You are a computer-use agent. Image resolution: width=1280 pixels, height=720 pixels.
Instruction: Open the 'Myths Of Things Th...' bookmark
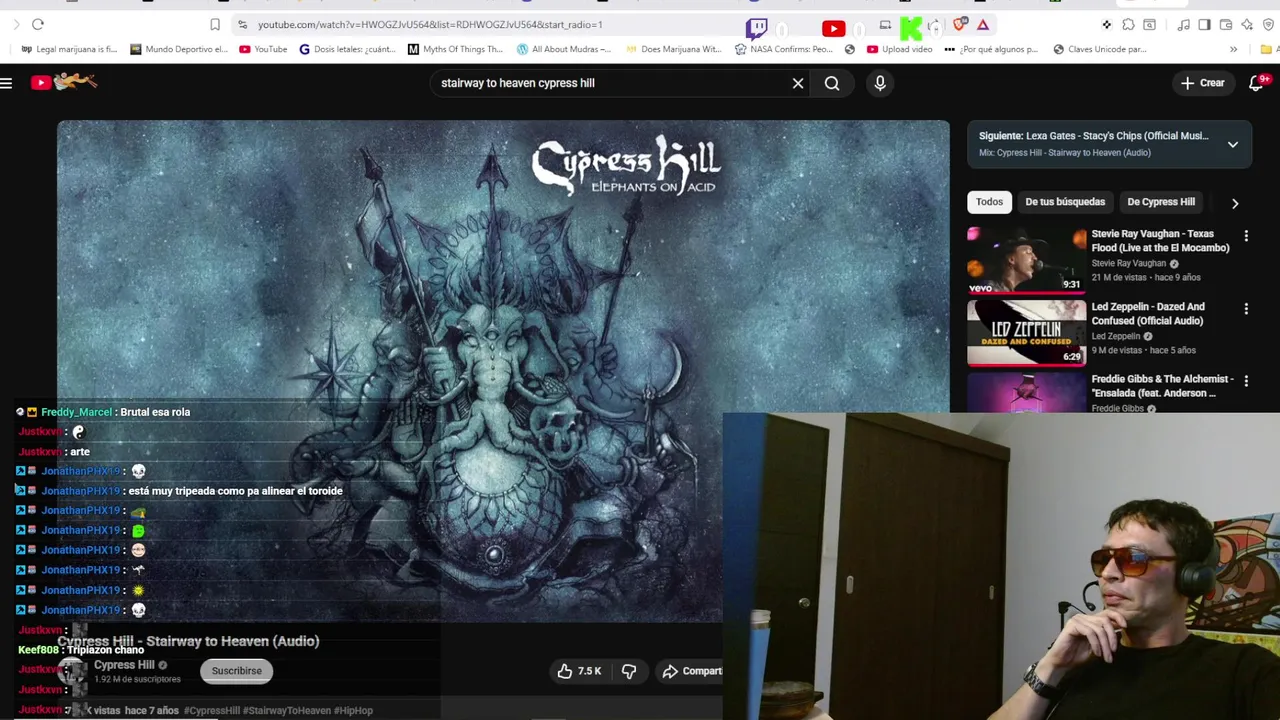coord(456,49)
